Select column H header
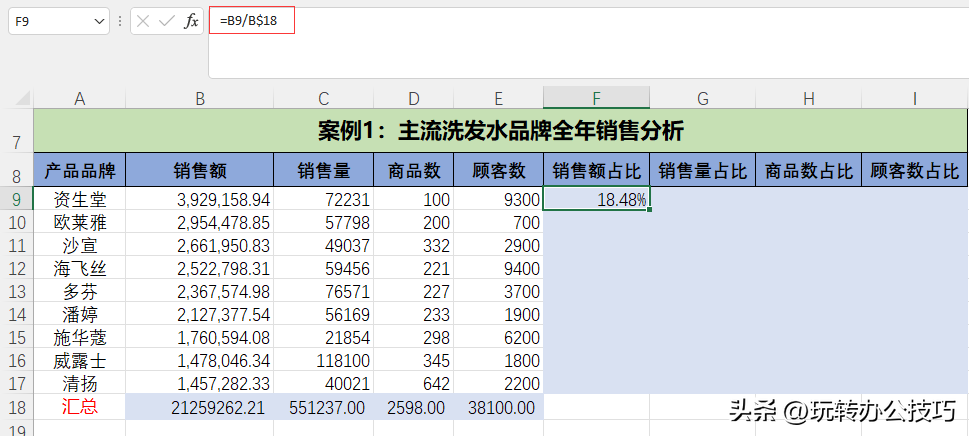Viewport: 969px width, 436px height. (808, 98)
